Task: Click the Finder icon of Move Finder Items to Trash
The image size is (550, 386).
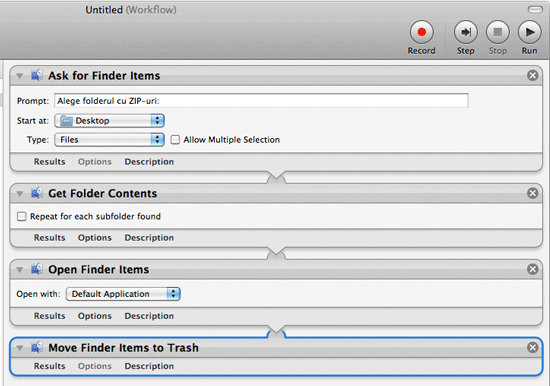Action: point(37,347)
